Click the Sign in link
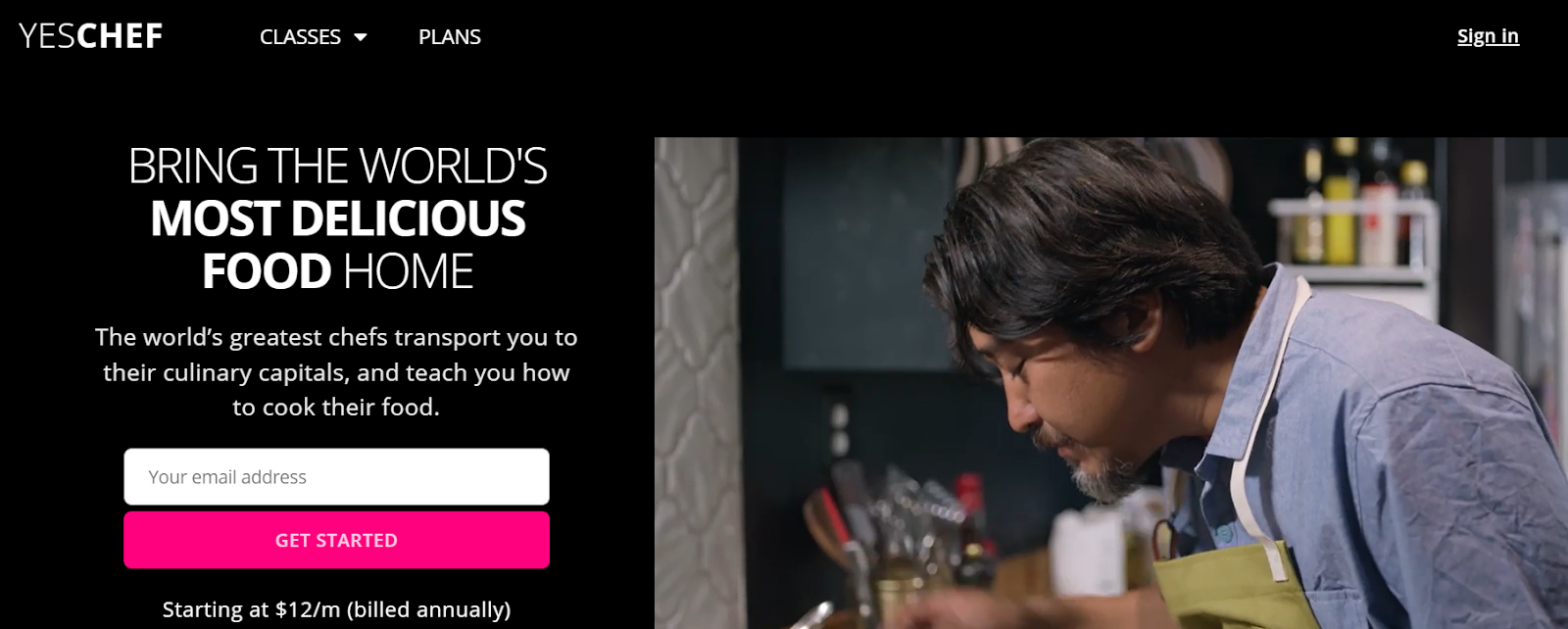This screenshot has width=1568, height=629. point(1488,36)
